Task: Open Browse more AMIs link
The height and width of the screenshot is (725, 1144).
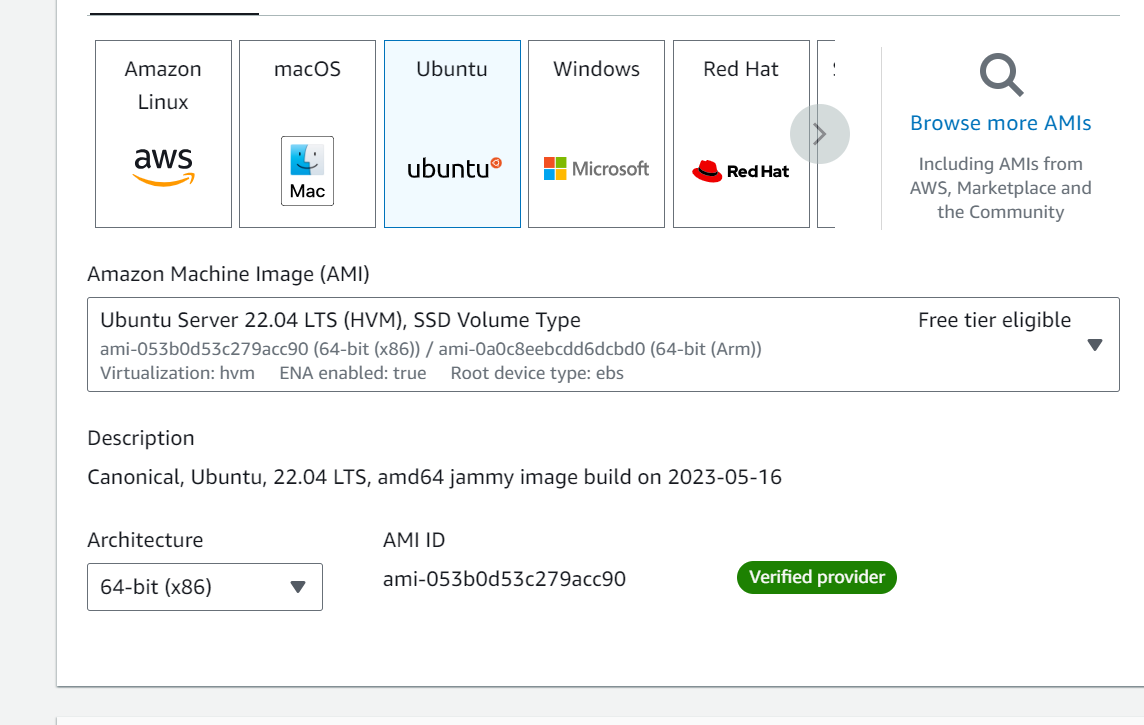Action: (1000, 123)
